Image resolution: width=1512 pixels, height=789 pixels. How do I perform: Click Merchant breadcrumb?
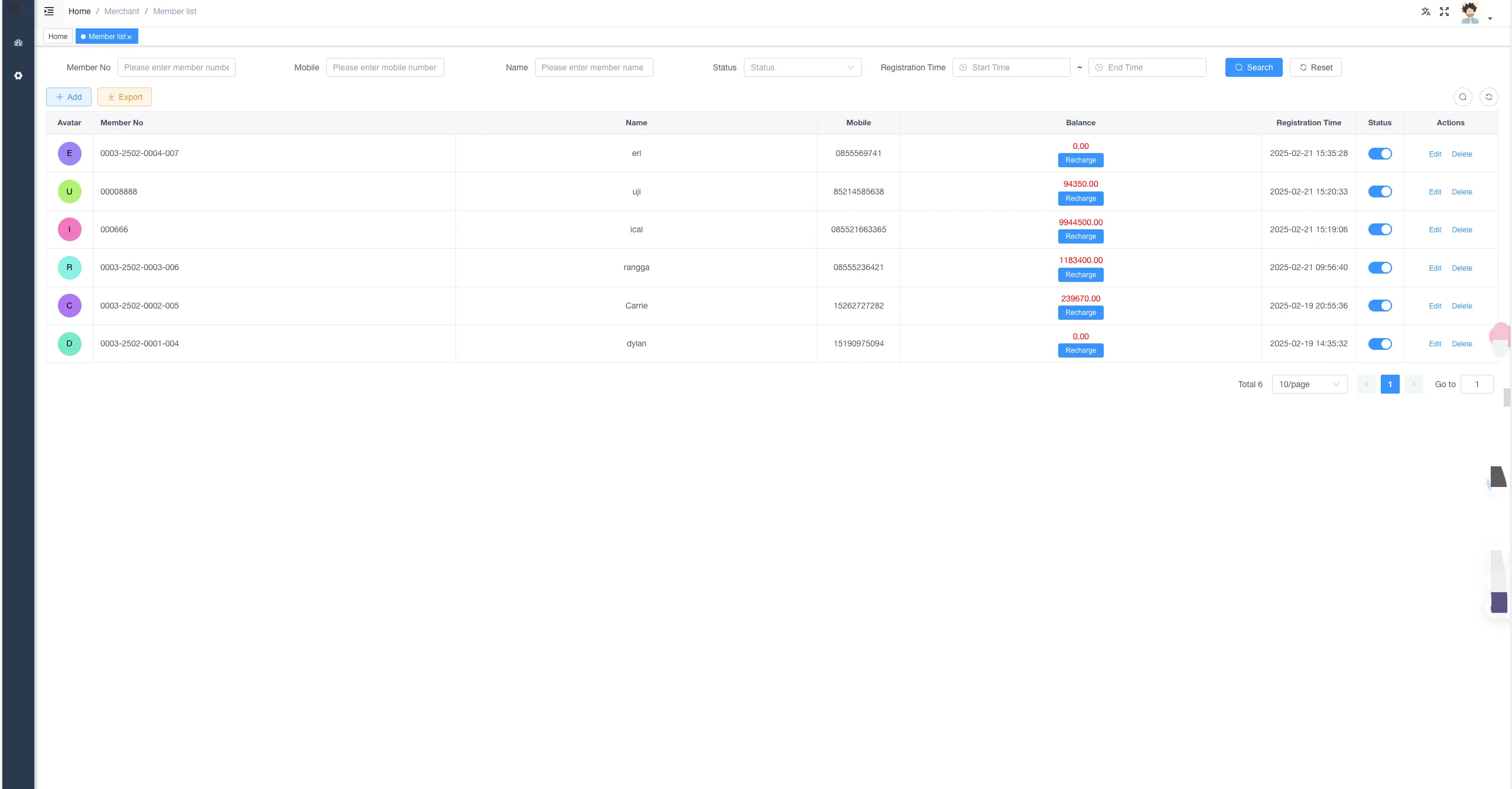point(122,11)
